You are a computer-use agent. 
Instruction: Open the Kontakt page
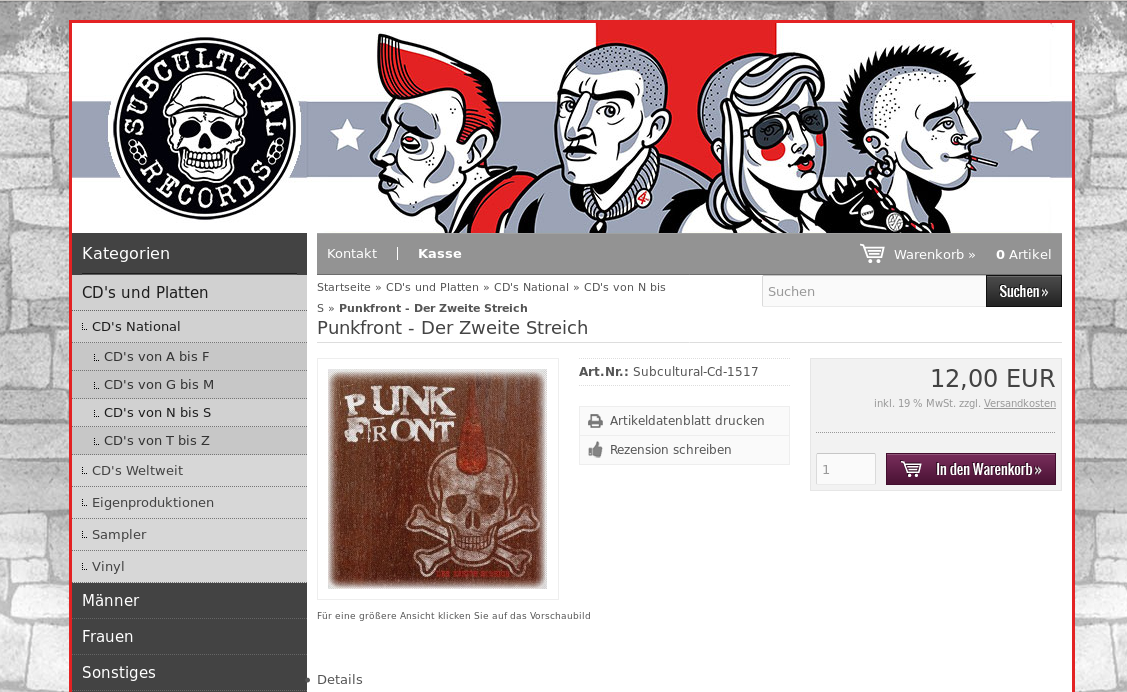351,254
